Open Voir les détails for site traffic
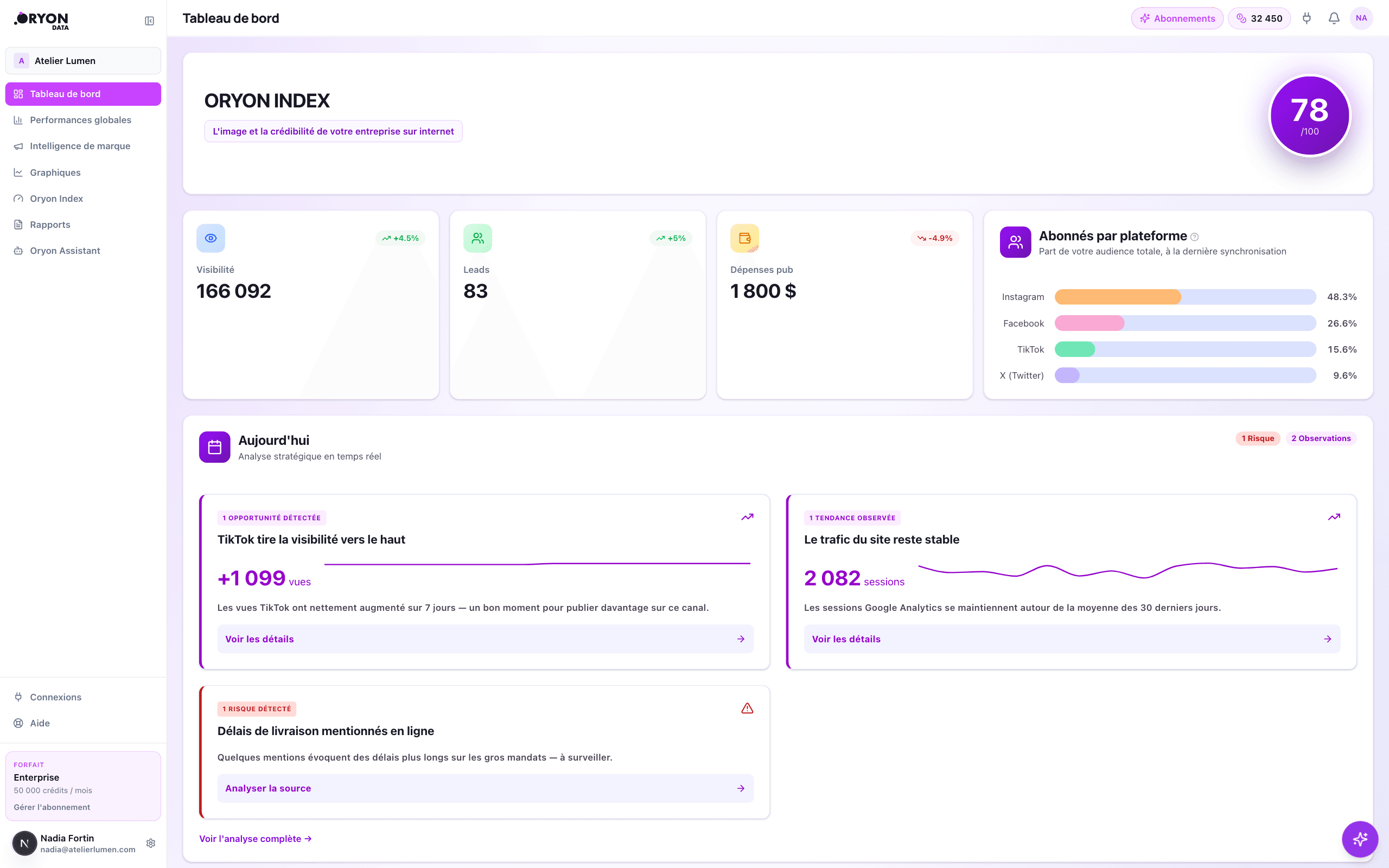Viewport: 1389px width, 868px height. click(x=1072, y=639)
